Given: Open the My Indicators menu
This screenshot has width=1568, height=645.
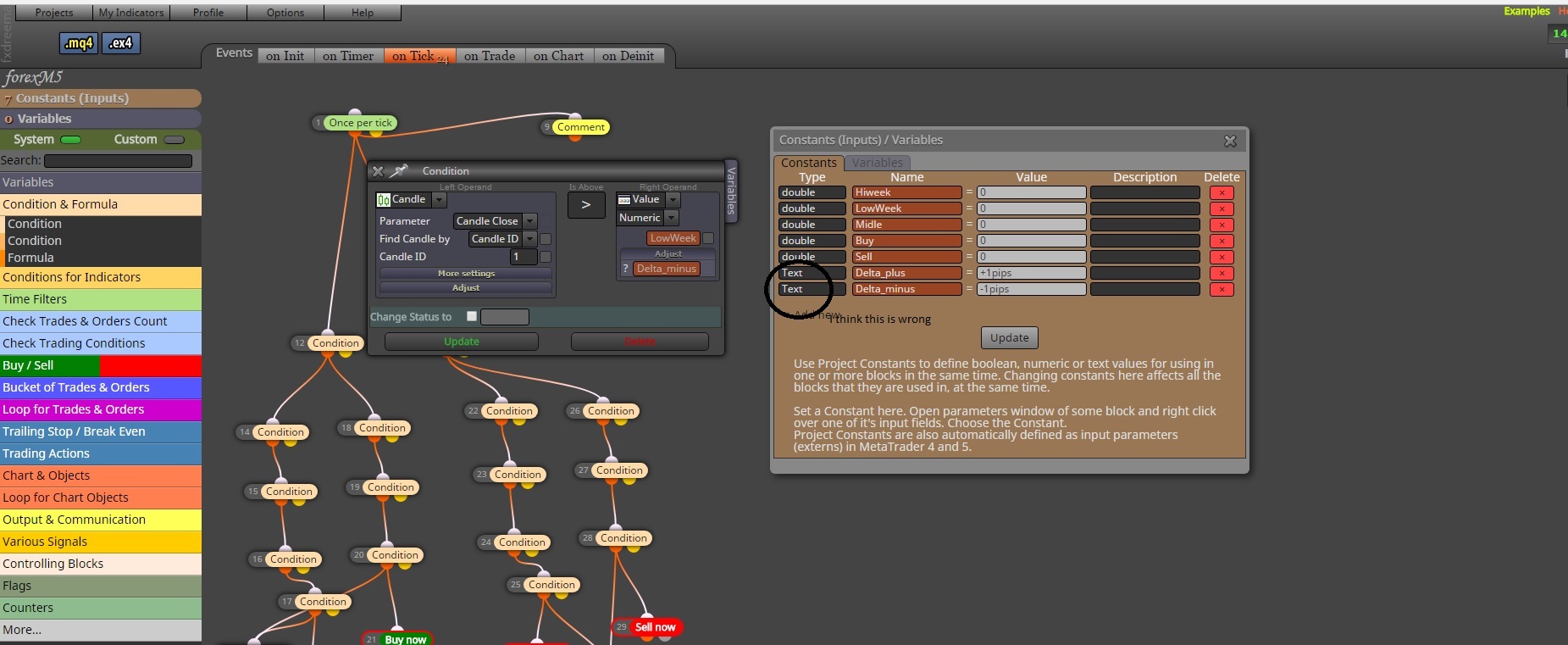Looking at the screenshot, I should pyautogui.click(x=131, y=13).
